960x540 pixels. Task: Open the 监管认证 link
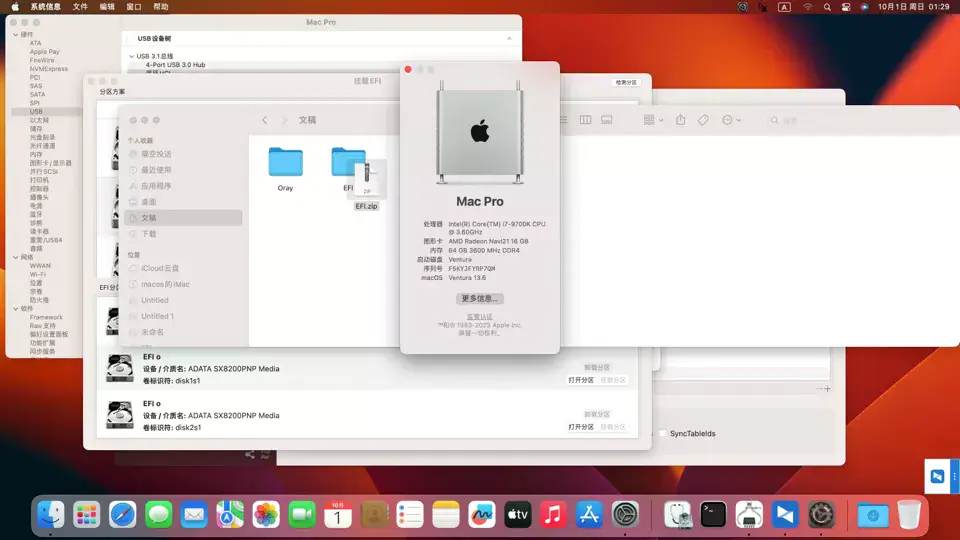[479, 317]
